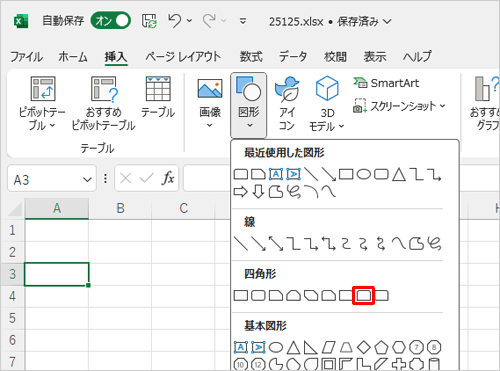Click おすすめピボットテーブル button

click(x=104, y=104)
